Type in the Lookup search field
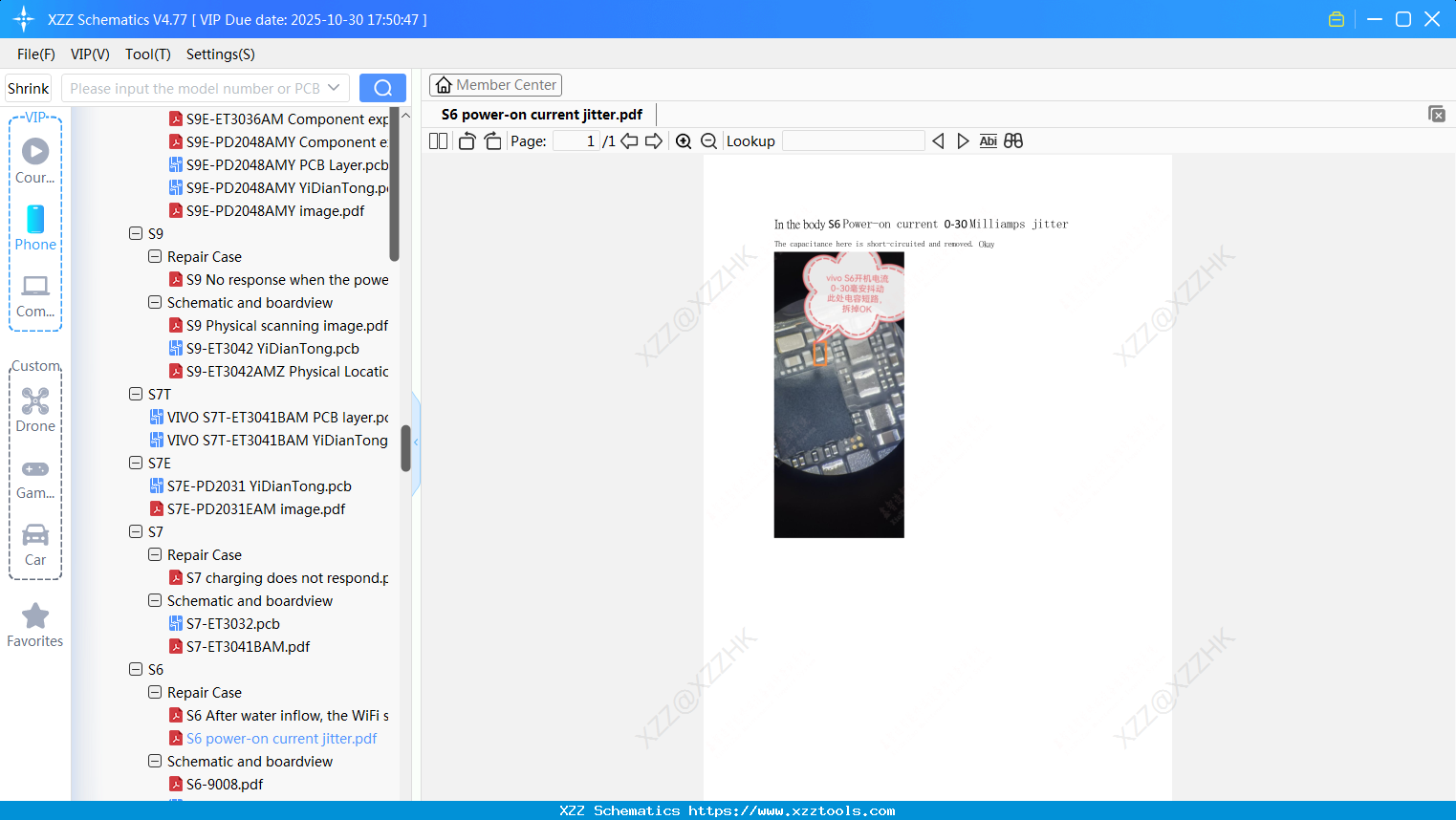Viewport: 1456px width, 820px height. 853,140
